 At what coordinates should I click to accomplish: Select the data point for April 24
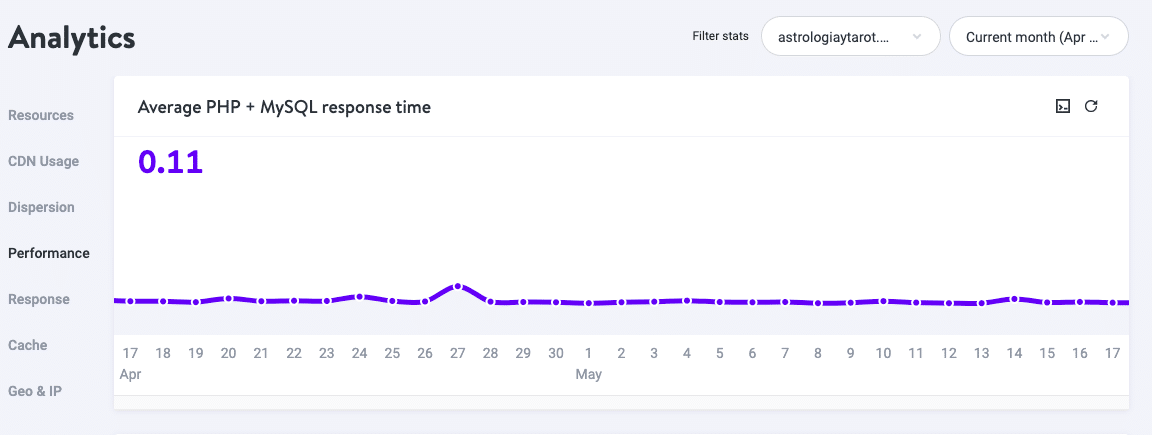[x=360, y=296]
